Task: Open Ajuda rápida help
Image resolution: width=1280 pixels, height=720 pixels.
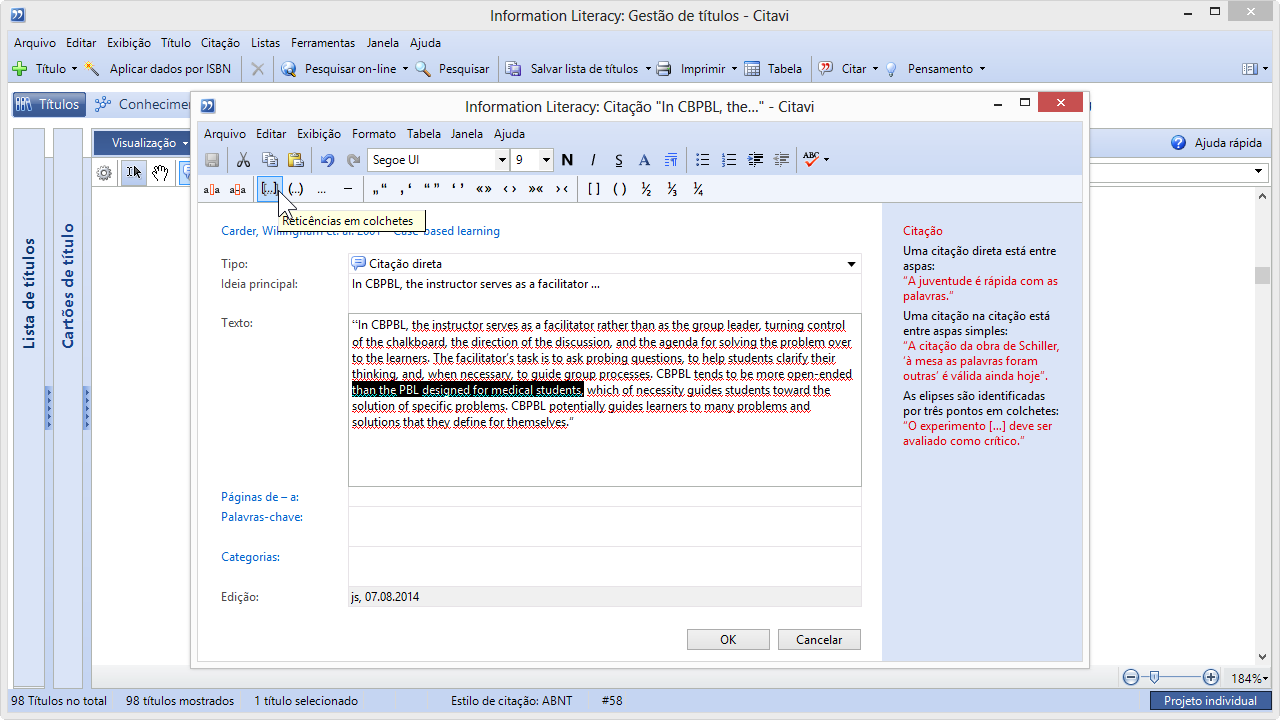Action: click(1217, 143)
